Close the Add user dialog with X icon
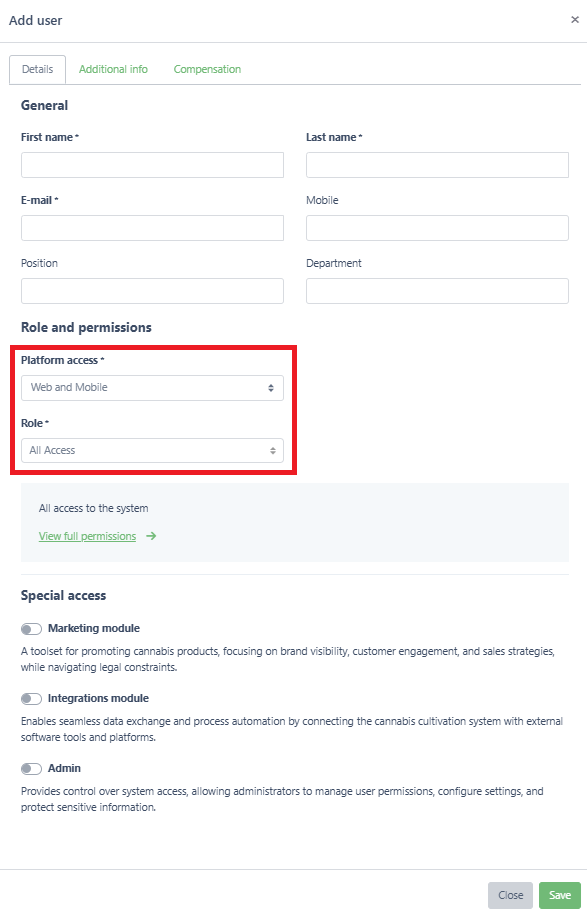This screenshot has height=916, width=587. pos(575,20)
